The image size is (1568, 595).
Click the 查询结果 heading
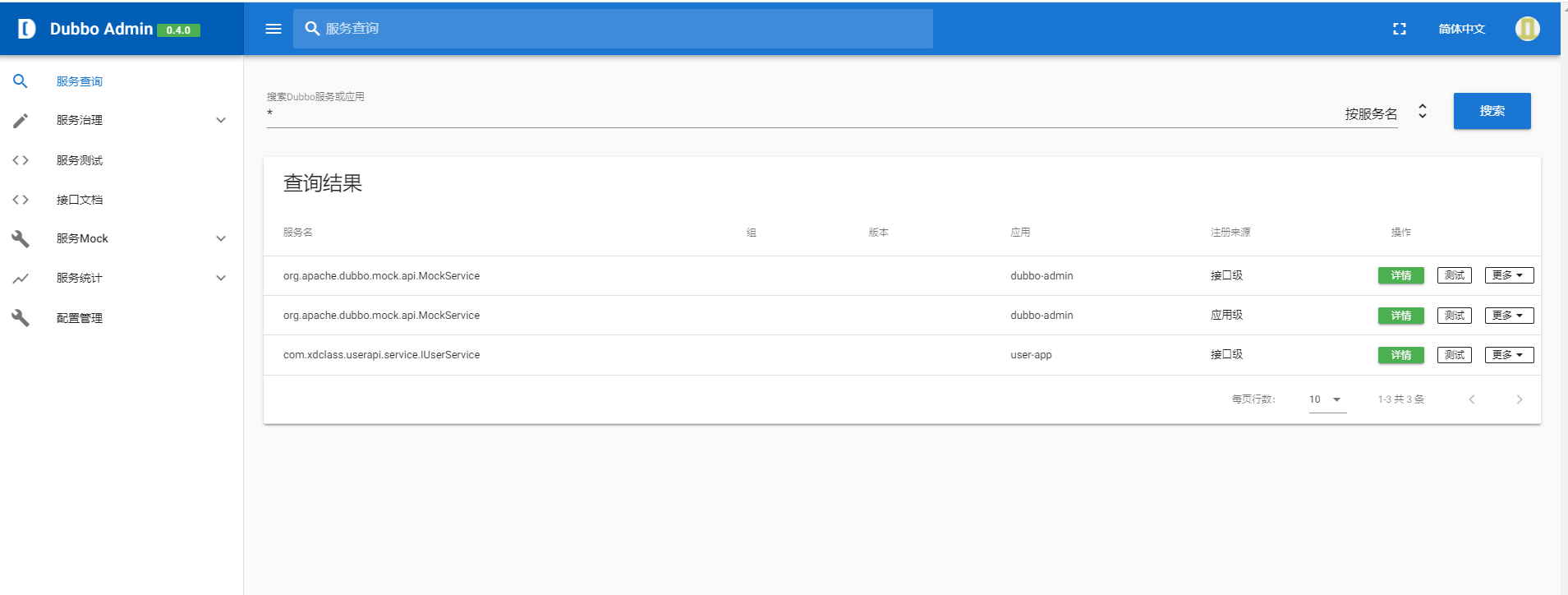323,183
